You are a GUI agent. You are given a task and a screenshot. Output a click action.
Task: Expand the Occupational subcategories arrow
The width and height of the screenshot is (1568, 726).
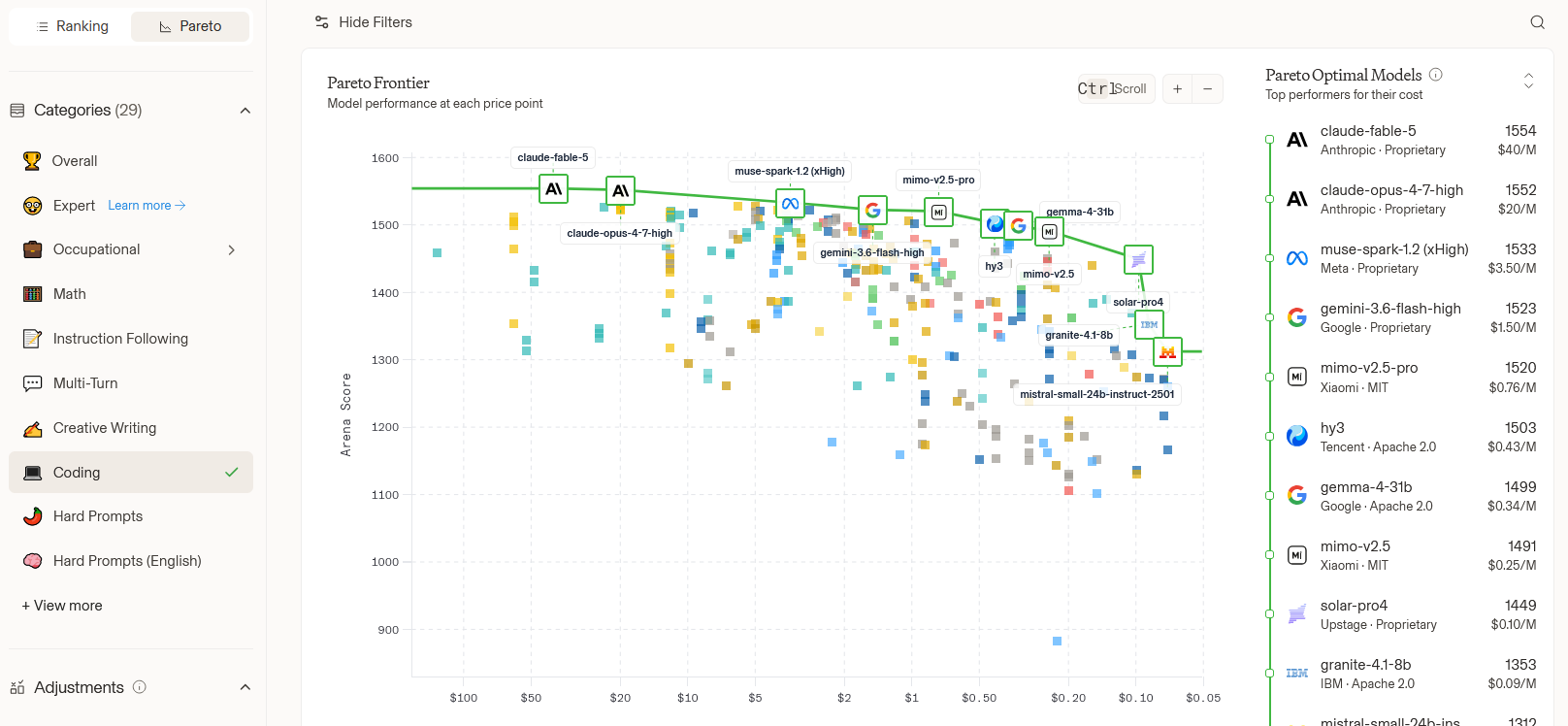[231, 249]
